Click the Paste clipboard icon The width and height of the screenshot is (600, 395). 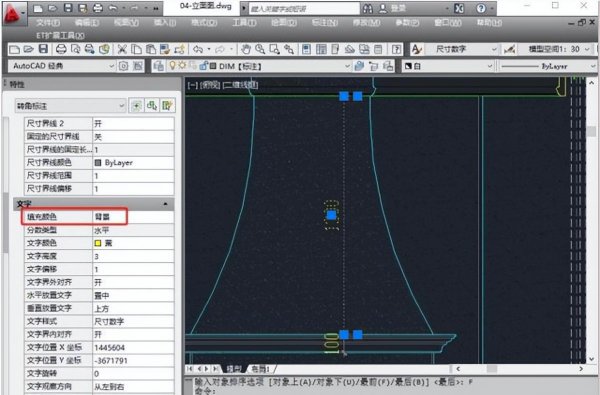151,49
